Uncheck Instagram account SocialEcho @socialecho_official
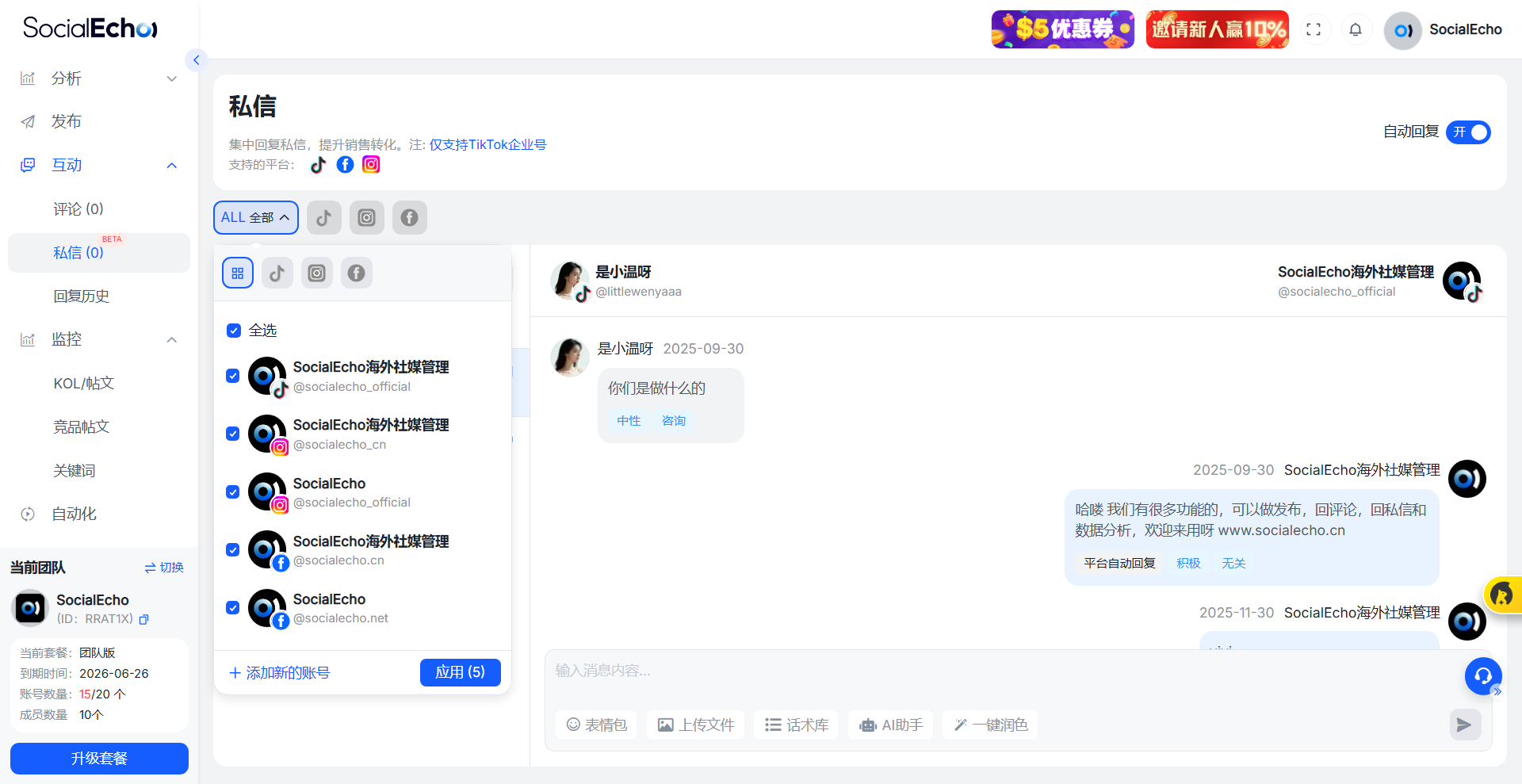 point(233,492)
